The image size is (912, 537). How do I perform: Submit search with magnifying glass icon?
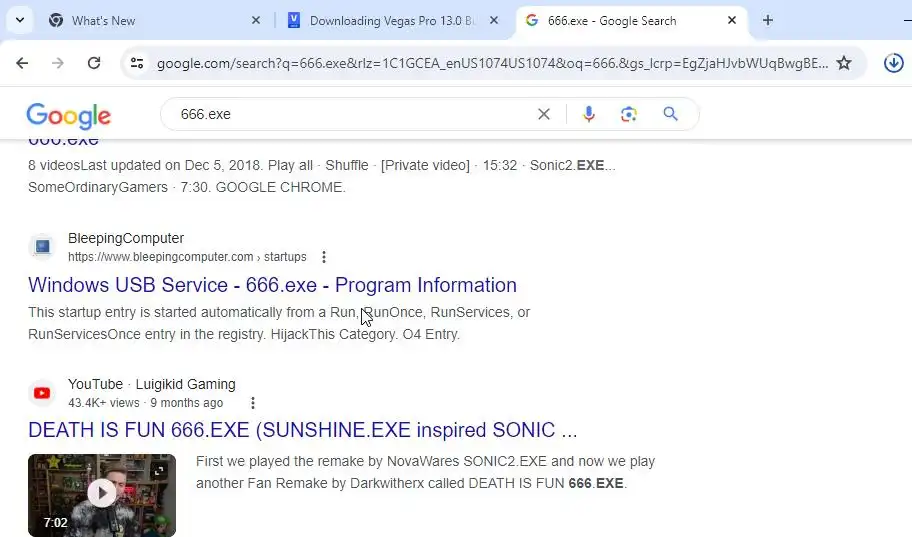pyautogui.click(x=671, y=114)
